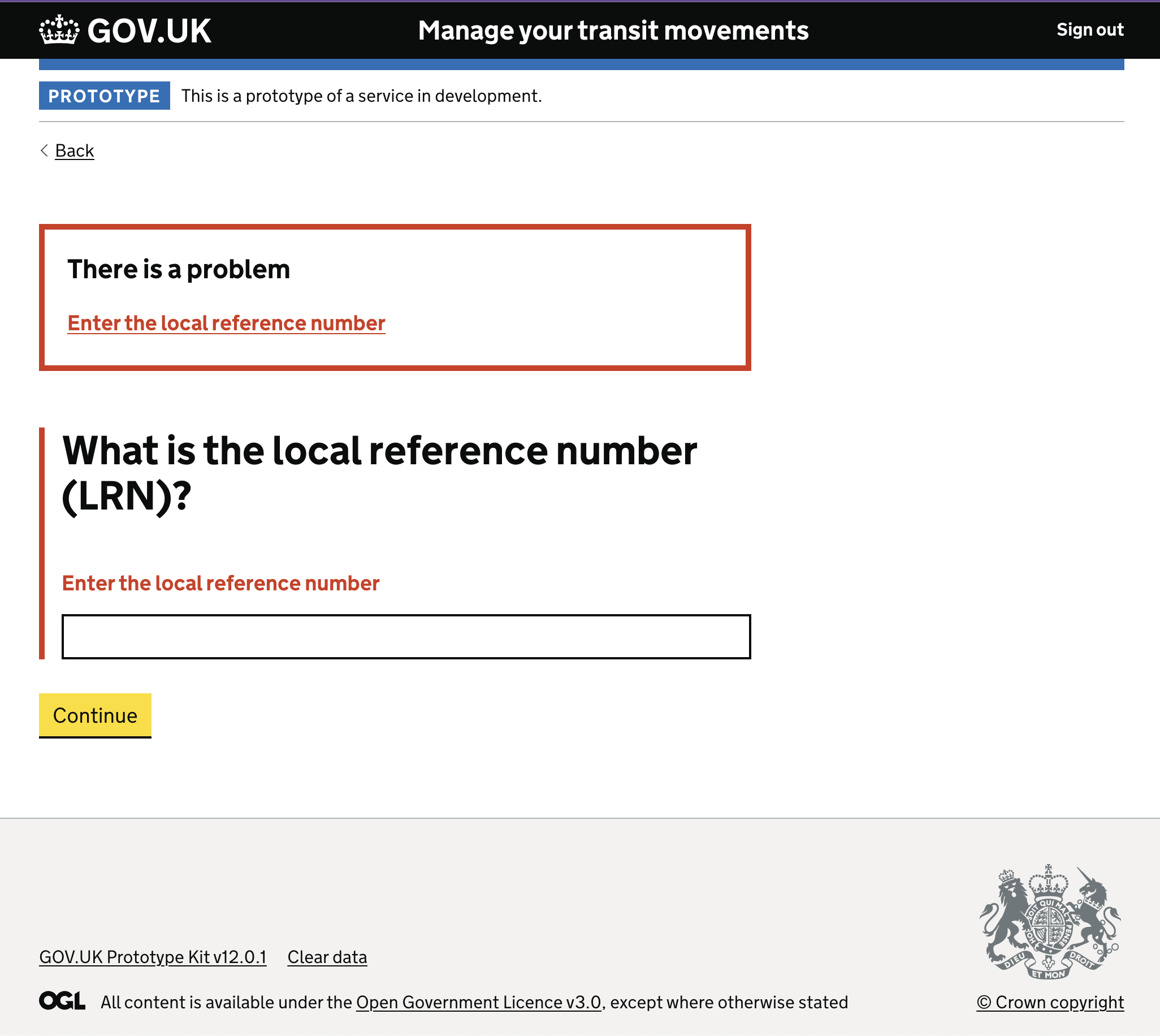Click the PROTOTYPE phase tag

(x=104, y=96)
